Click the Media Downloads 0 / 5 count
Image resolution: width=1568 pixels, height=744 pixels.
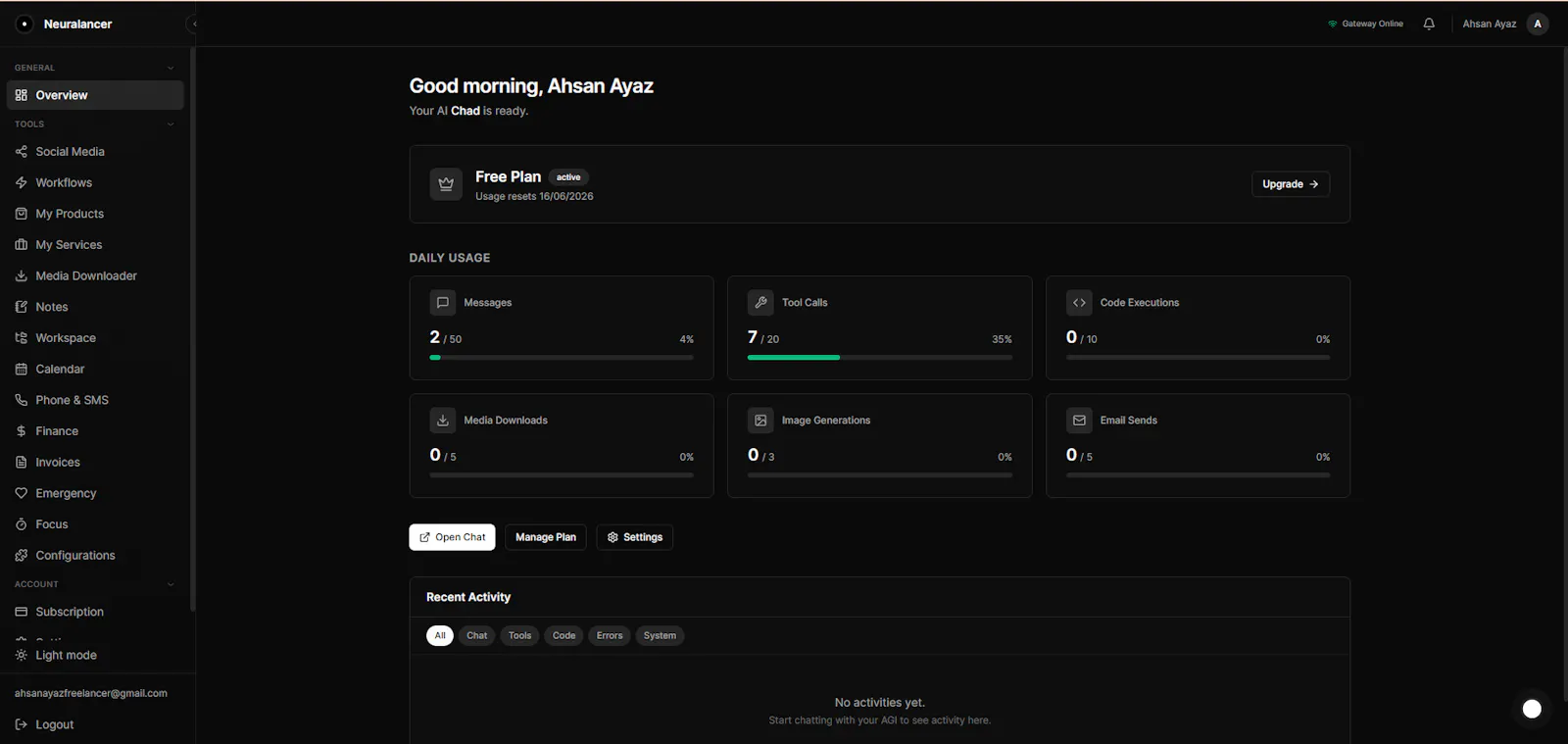(443, 455)
